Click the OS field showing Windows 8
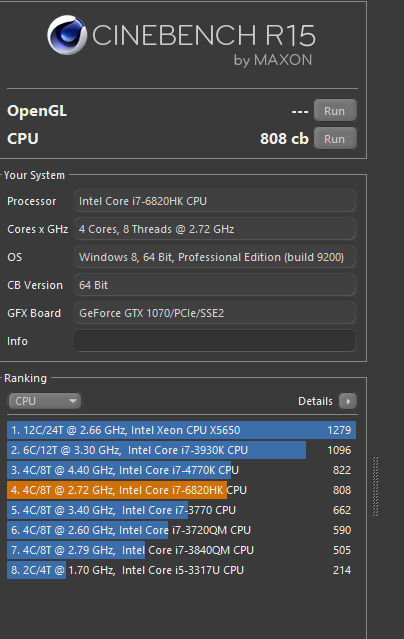Image resolution: width=404 pixels, height=639 pixels. pyautogui.click(x=215, y=257)
